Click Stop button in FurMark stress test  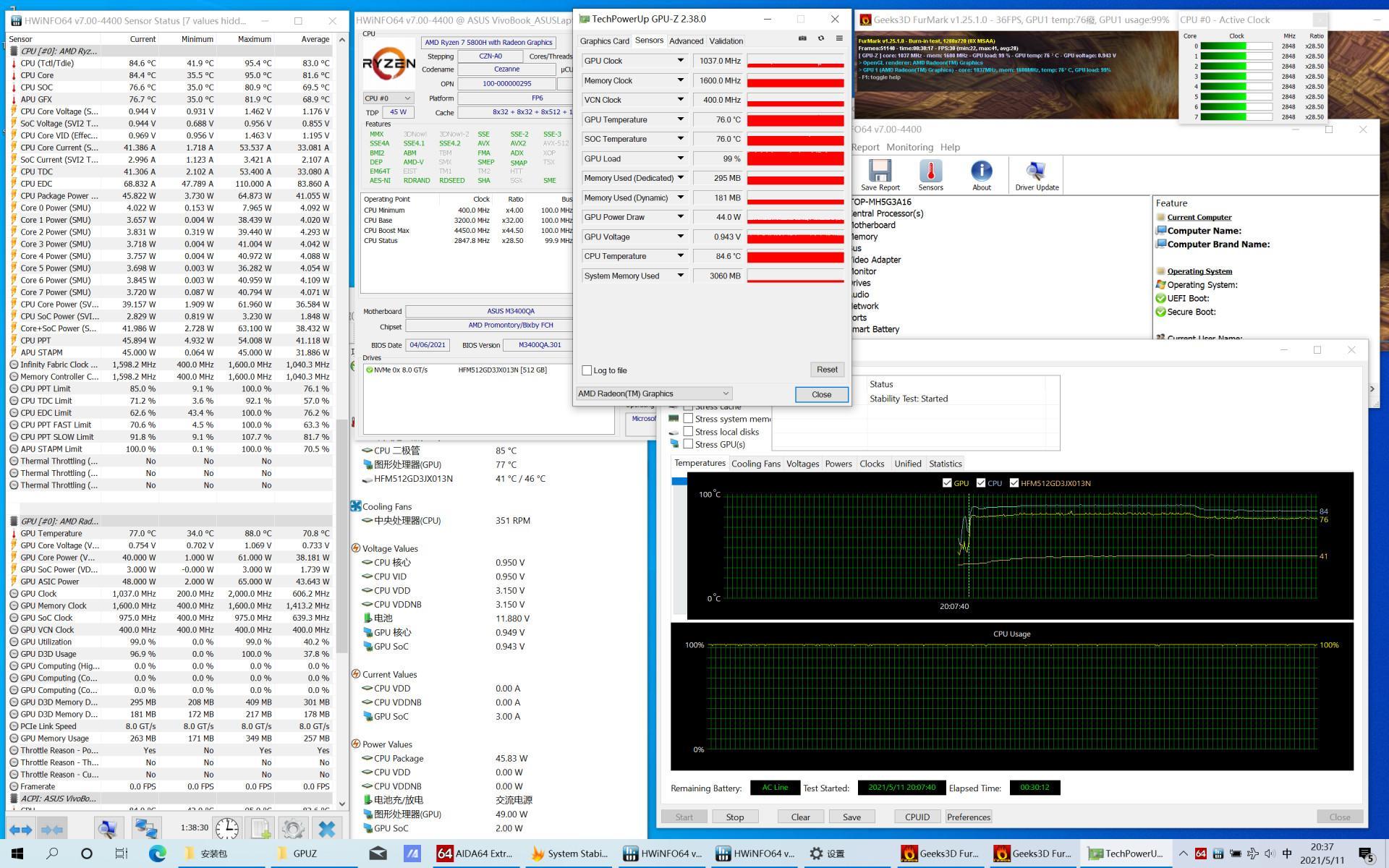coord(735,816)
